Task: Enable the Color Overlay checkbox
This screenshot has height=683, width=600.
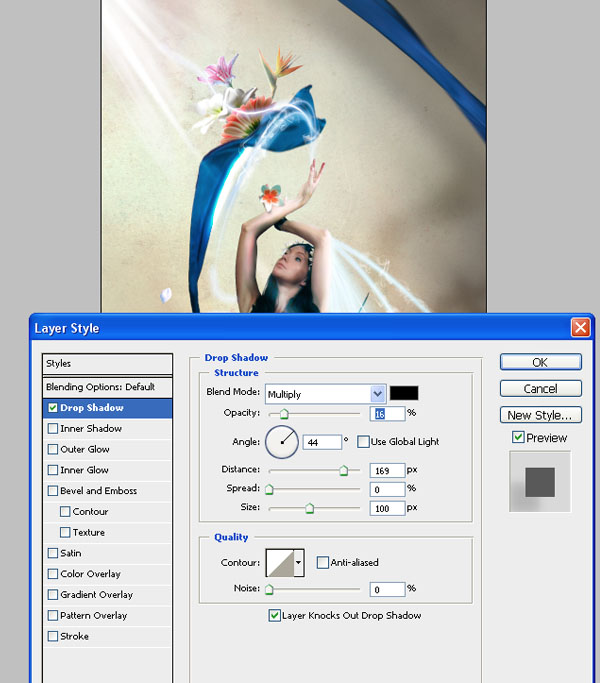Action: pyautogui.click(x=53, y=574)
